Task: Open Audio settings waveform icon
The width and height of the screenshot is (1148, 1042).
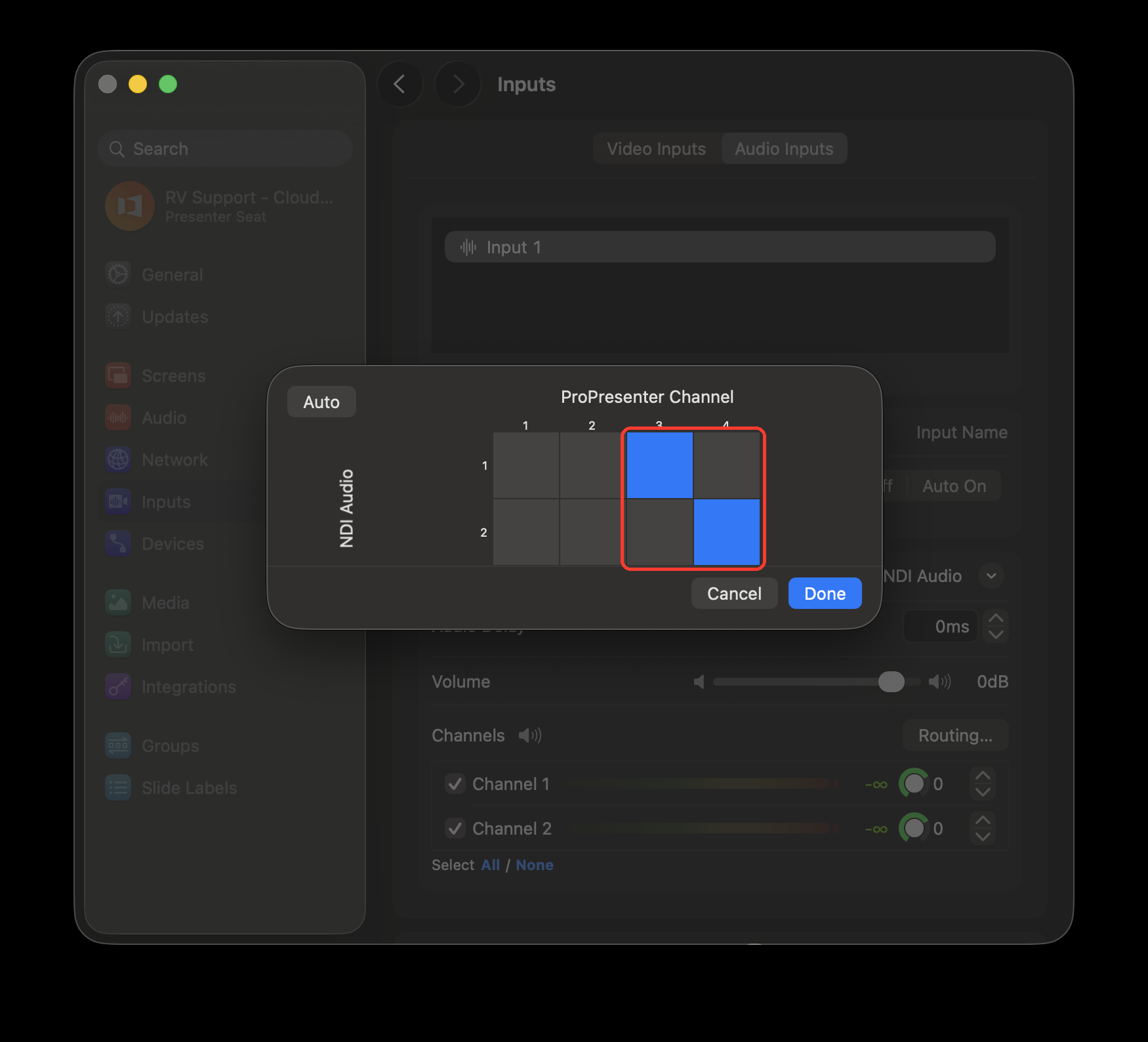Action: click(118, 417)
